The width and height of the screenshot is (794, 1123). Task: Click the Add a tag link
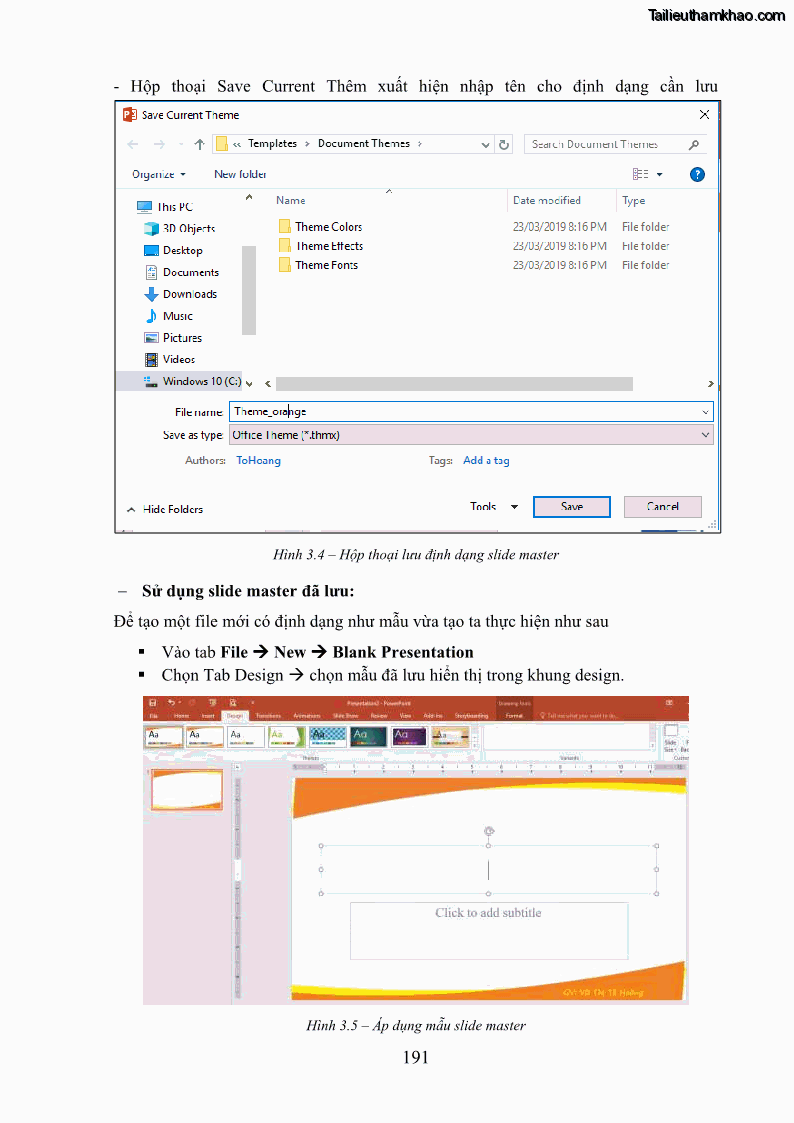[x=486, y=461]
